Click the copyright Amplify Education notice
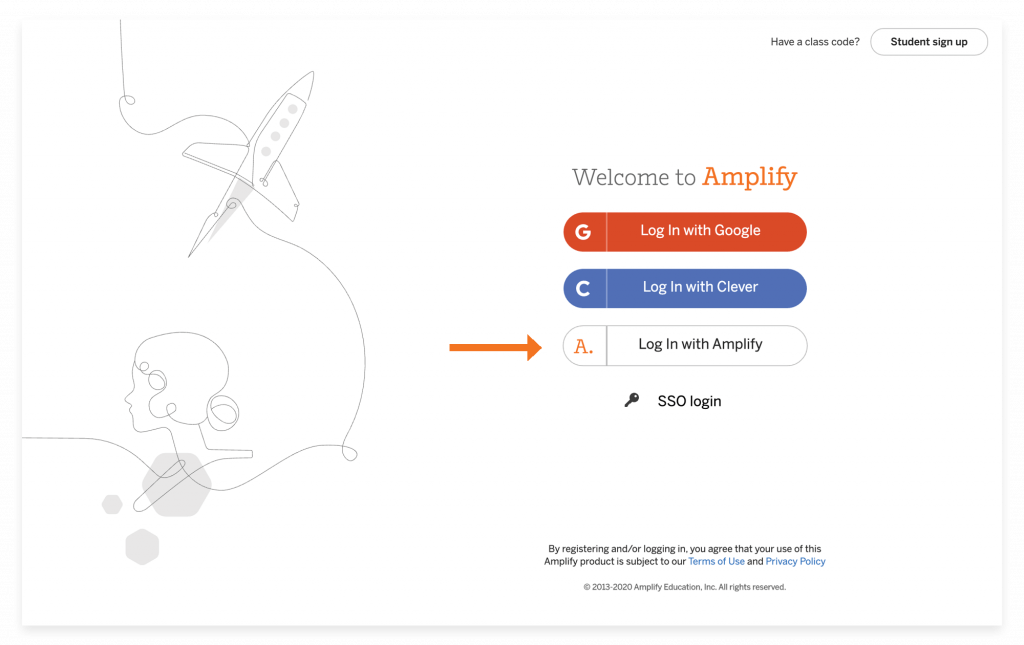The width and height of the screenshot is (1024, 645). click(684, 587)
